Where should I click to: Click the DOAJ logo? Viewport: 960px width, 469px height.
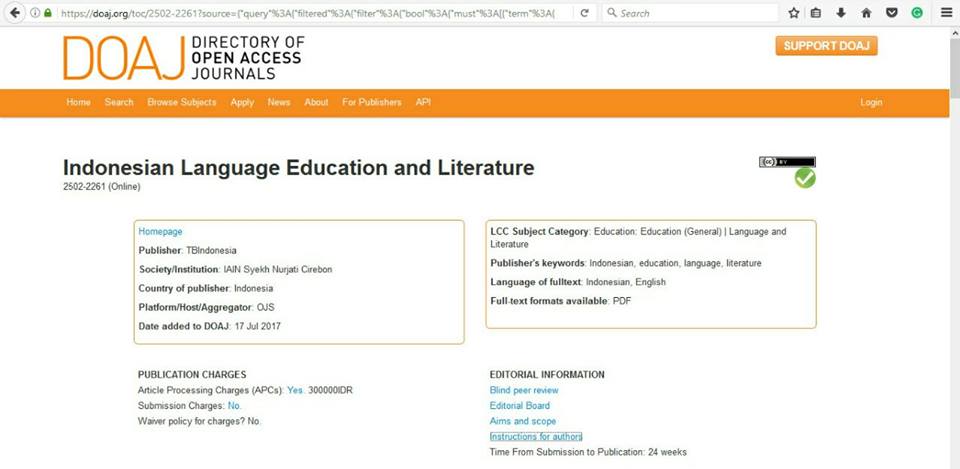(184, 58)
